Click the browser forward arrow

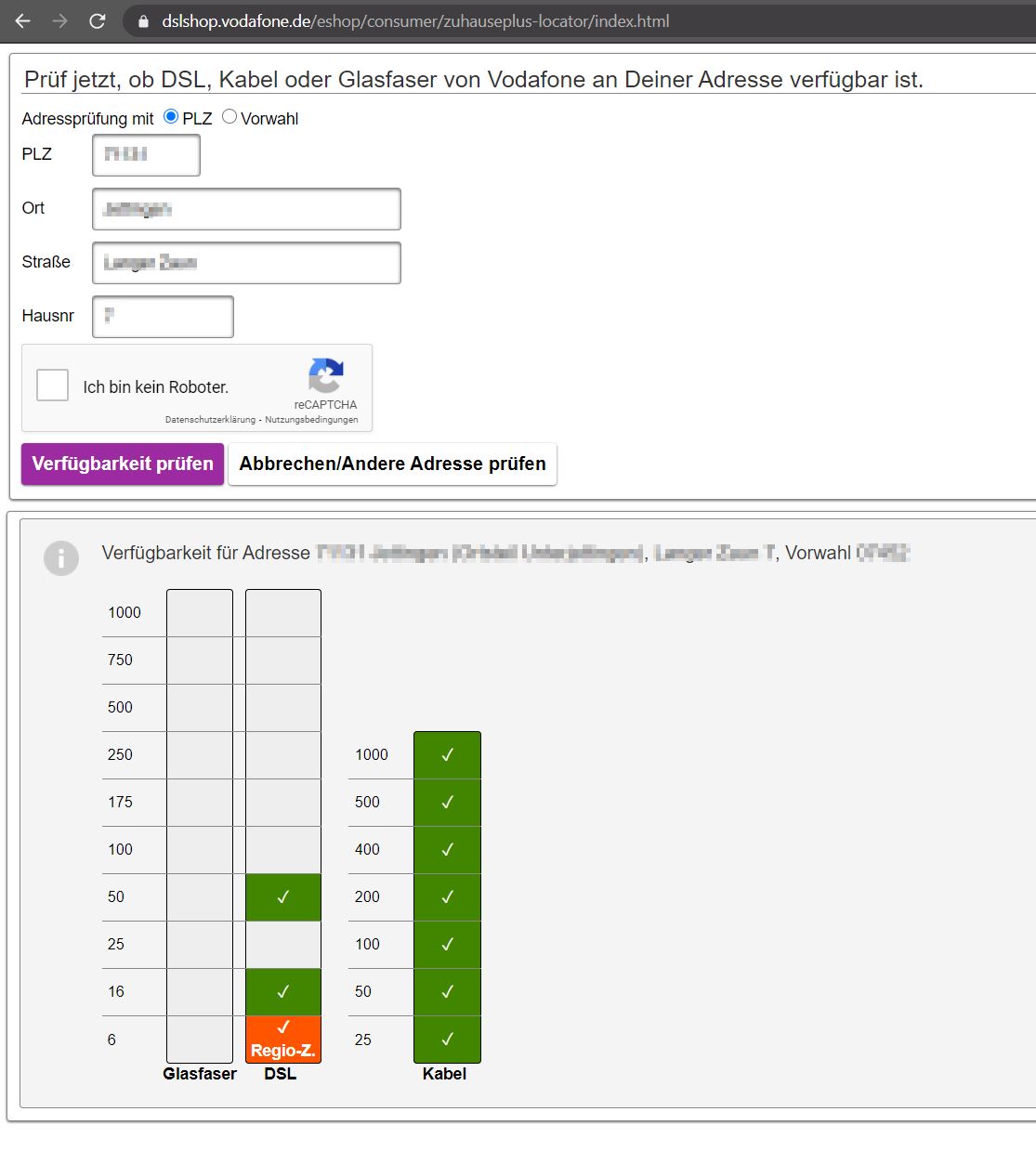pyautogui.click(x=60, y=20)
